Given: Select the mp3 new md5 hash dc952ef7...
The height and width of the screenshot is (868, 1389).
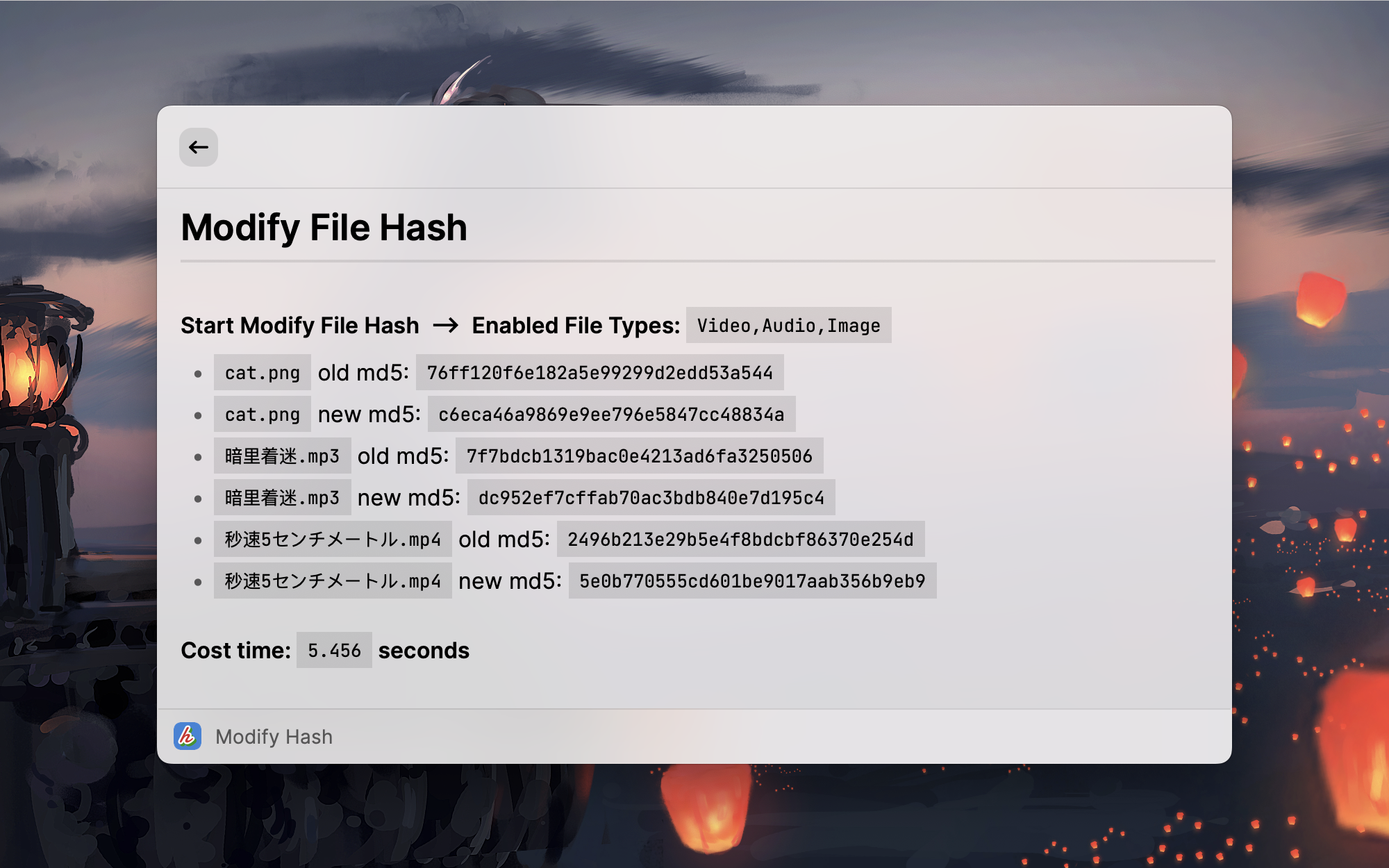Looking at the screenshot, I should coord(651,498).
